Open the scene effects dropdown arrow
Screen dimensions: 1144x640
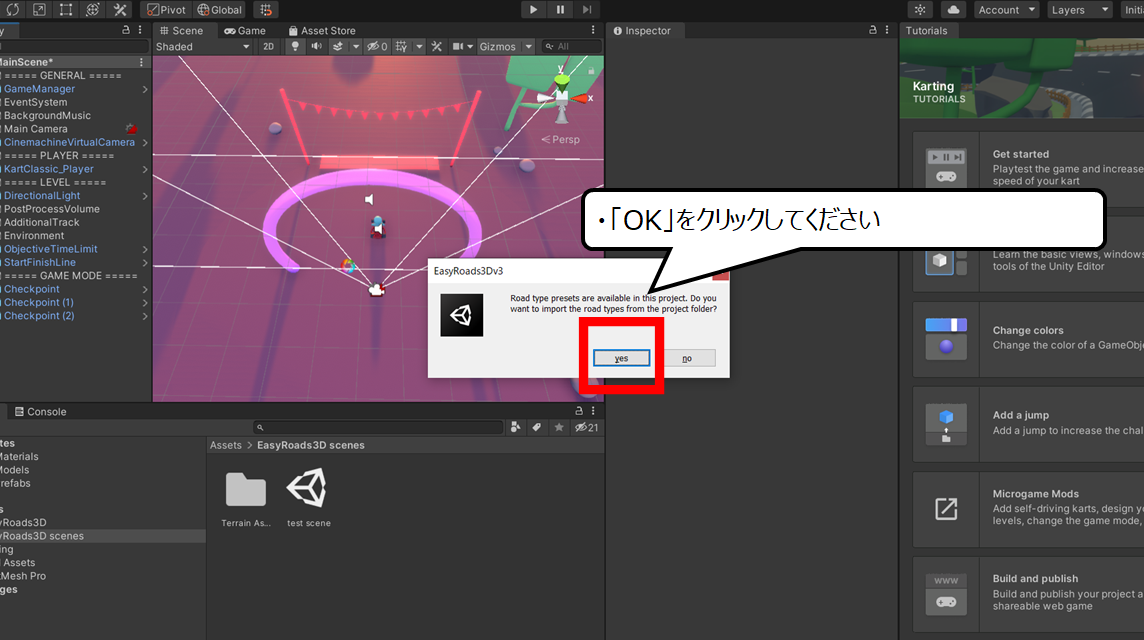356,46
